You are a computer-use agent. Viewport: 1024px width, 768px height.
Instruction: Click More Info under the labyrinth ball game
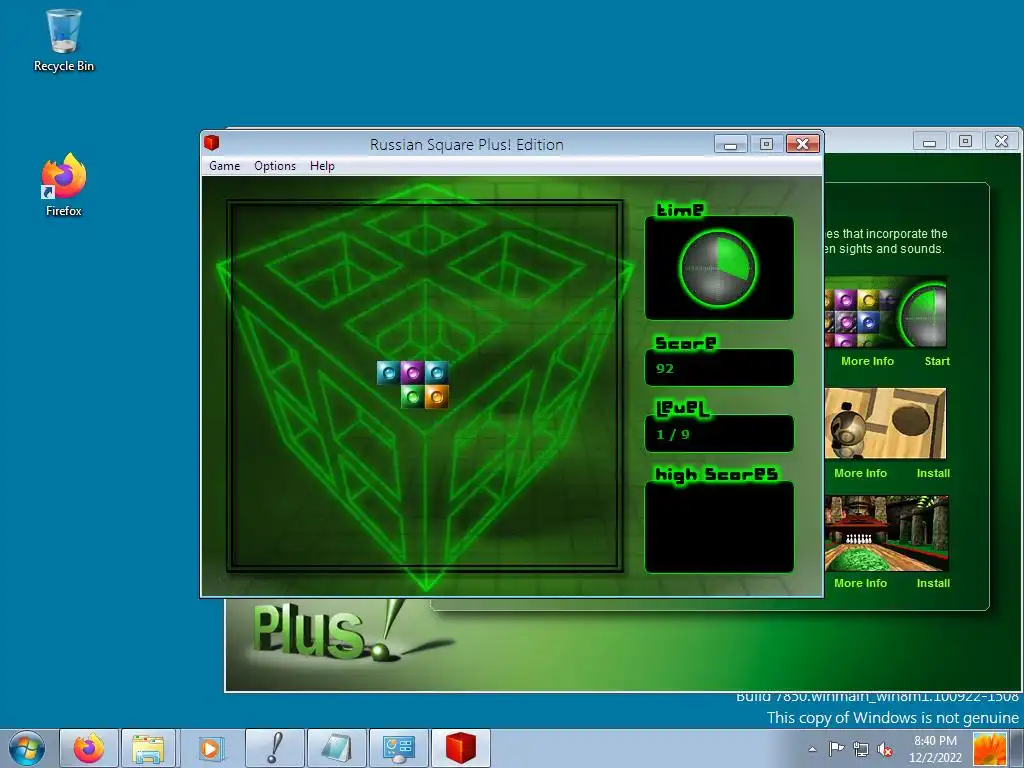(860, 473)
